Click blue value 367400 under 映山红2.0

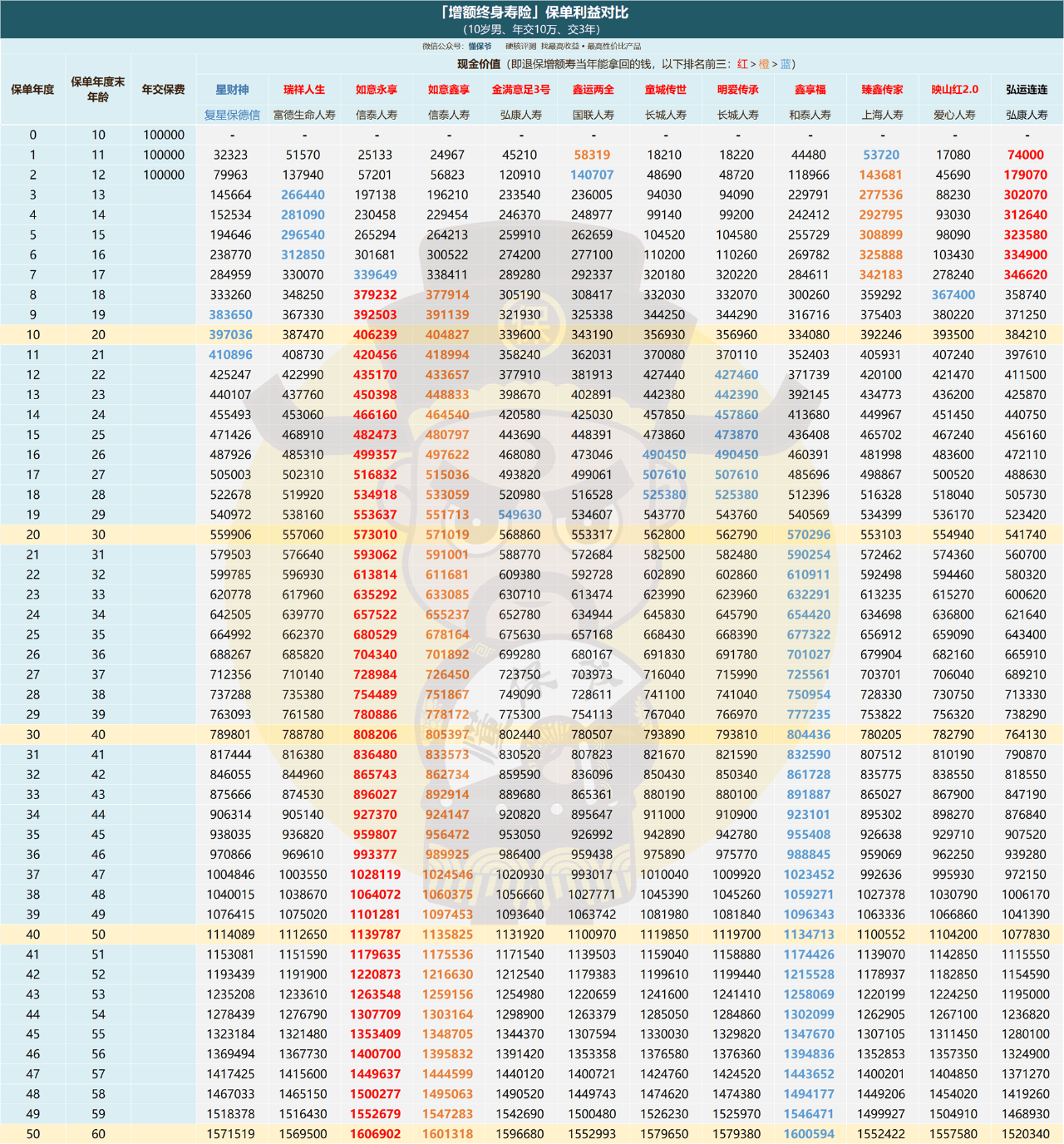point(953,295)
